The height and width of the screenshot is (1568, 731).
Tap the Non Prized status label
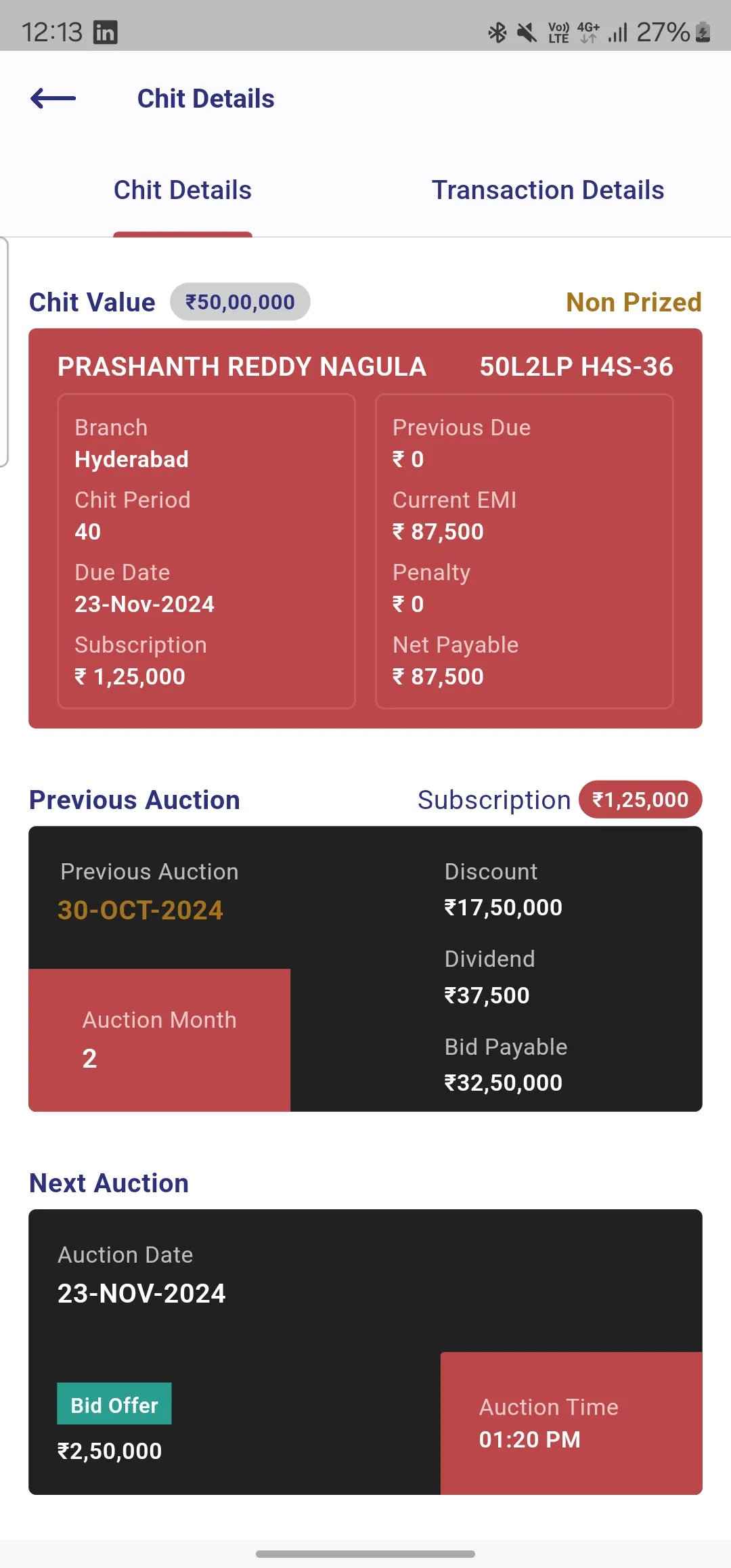(634, 303)
